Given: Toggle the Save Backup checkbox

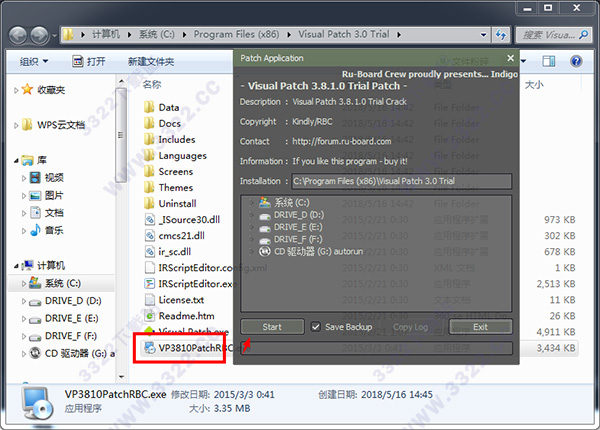Looking at the screenshot, I should [x=315, y=327].
